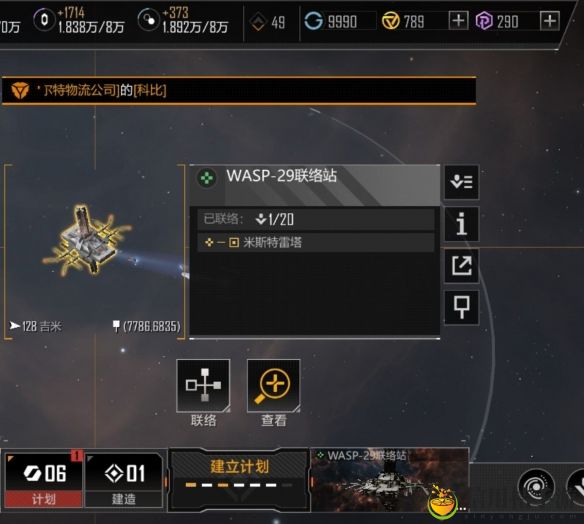The height and width of the screenshot is (524, 584).
Task: Switch to the 01 建造 tab
Action: (x=124, y=480)
